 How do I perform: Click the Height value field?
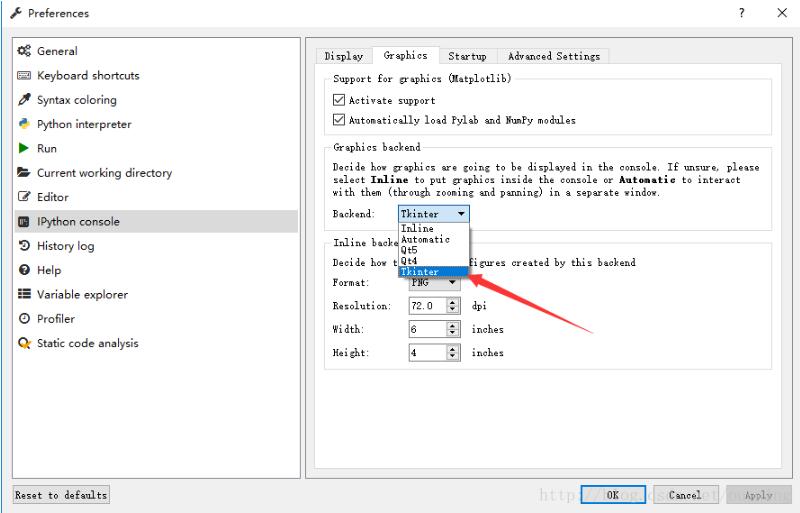tap(428, 353)
